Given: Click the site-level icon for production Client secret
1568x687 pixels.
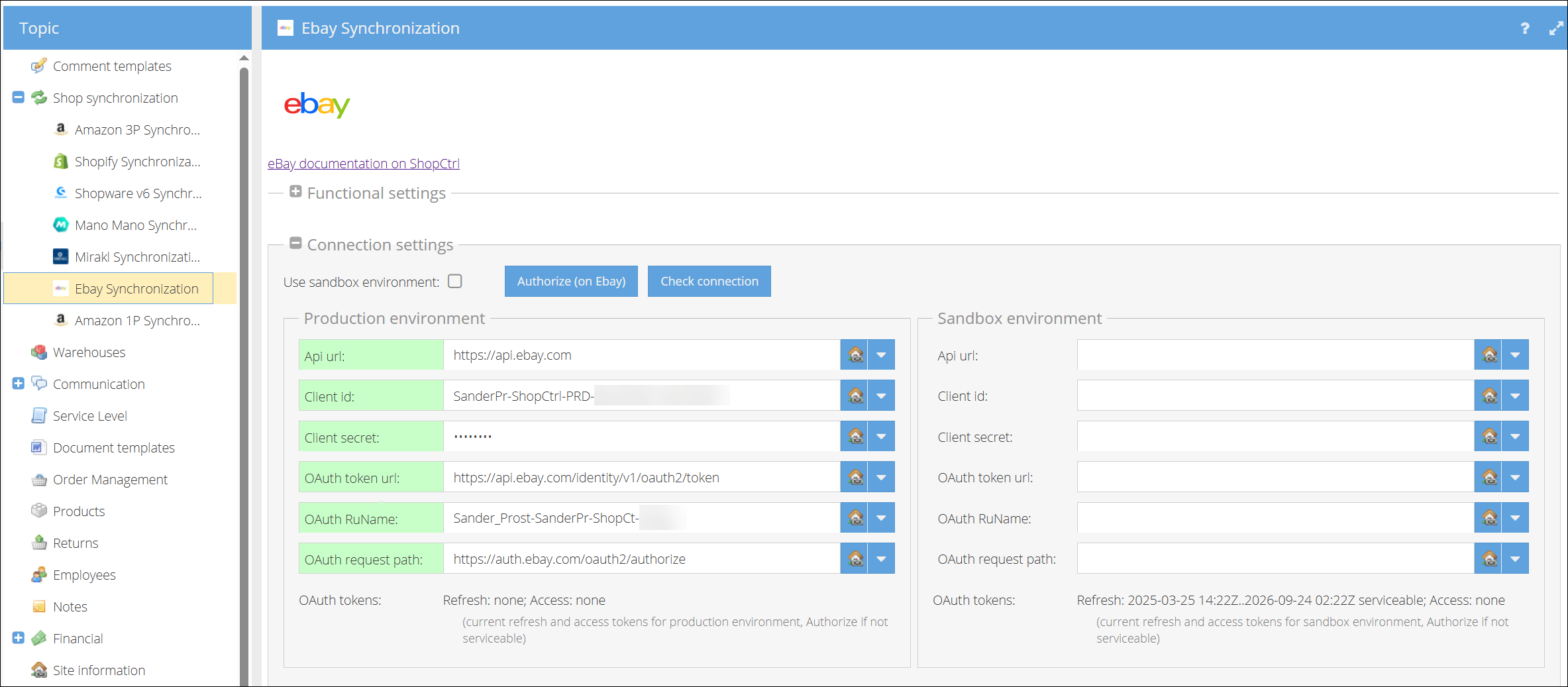Looking at the screenshot, I should click(x=855, y=437).
